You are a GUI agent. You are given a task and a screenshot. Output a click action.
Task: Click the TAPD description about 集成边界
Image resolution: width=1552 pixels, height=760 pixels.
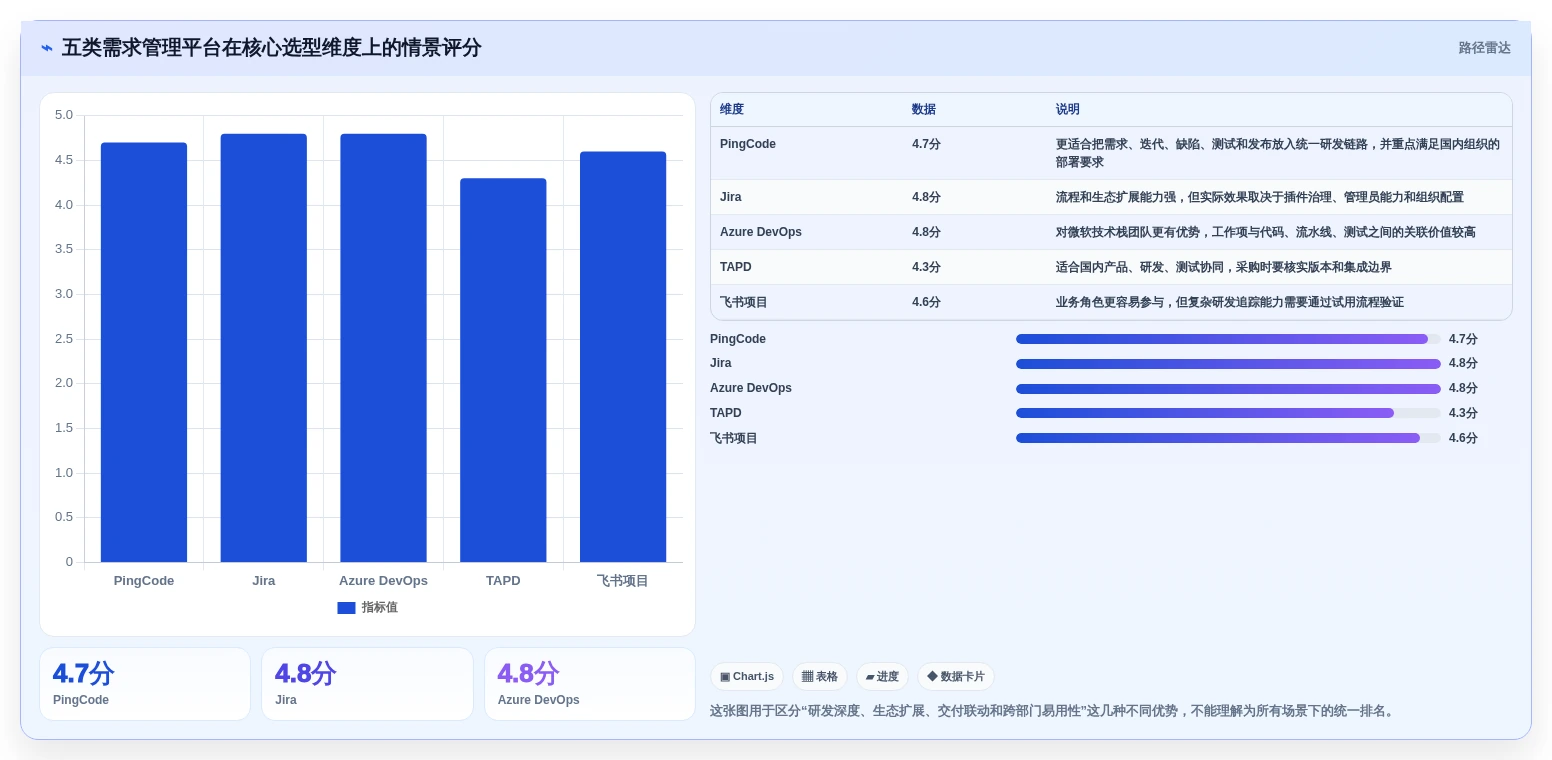(1224, 267)
